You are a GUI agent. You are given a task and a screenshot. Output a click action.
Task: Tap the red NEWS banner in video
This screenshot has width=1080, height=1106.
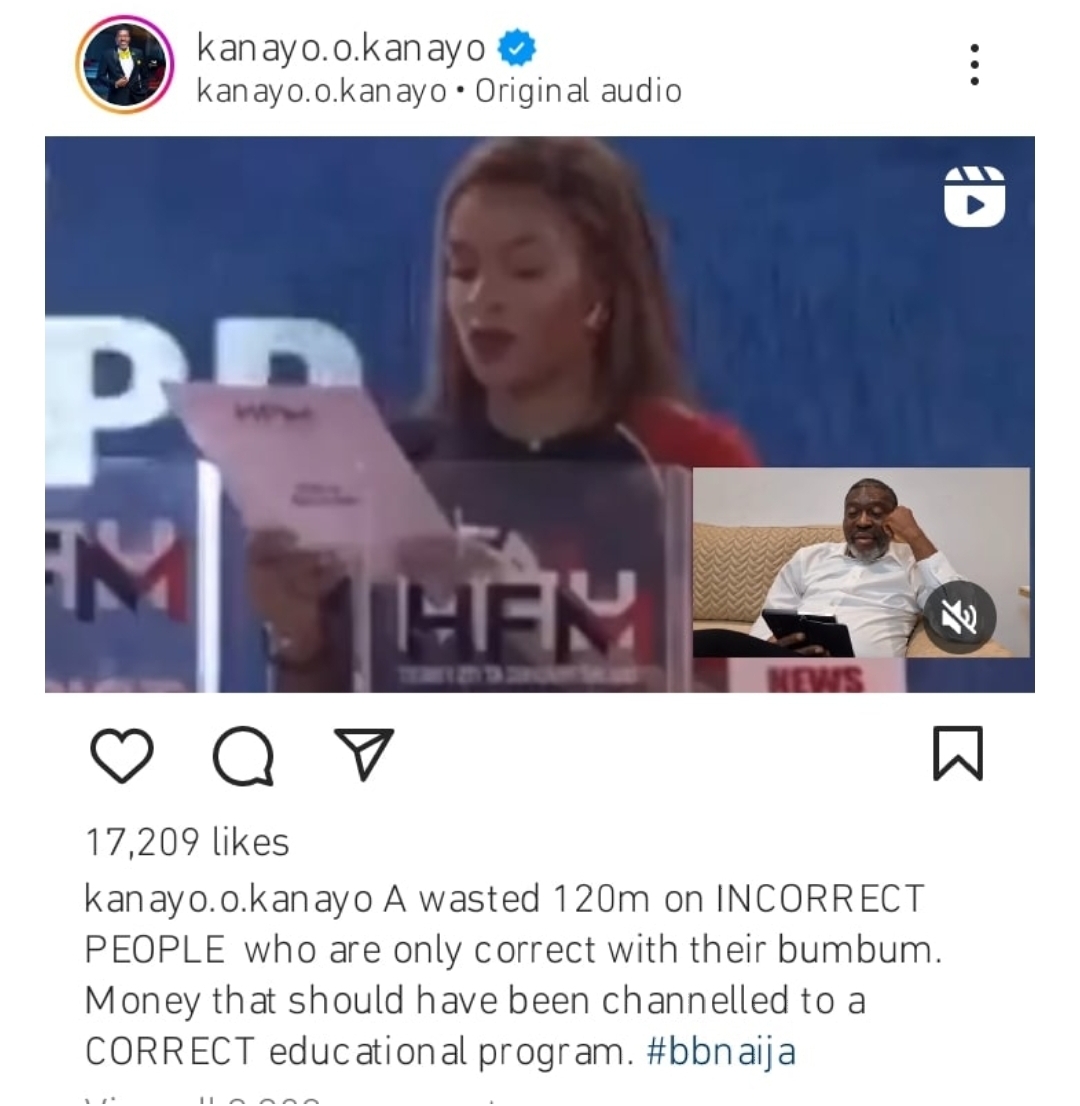[816, 678]
